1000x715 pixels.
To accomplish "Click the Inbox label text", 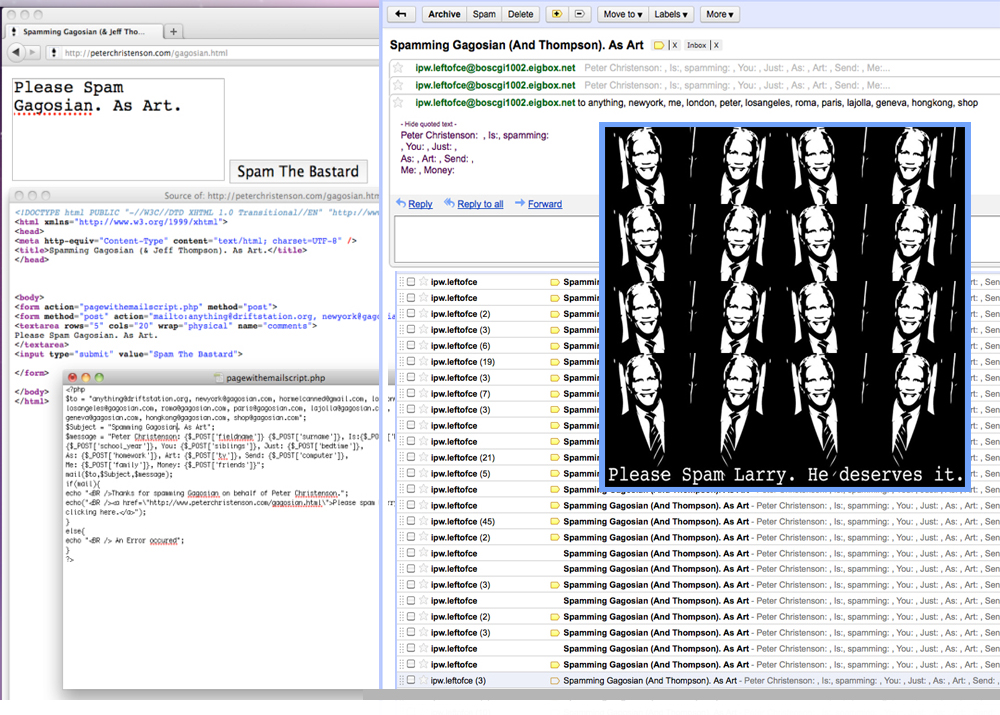I will [696, 45].
